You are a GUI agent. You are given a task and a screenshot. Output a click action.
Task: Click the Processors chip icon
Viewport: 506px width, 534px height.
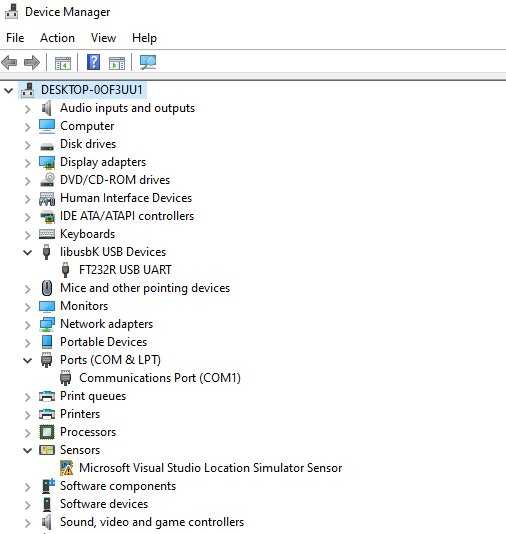(x=47, y=432)
